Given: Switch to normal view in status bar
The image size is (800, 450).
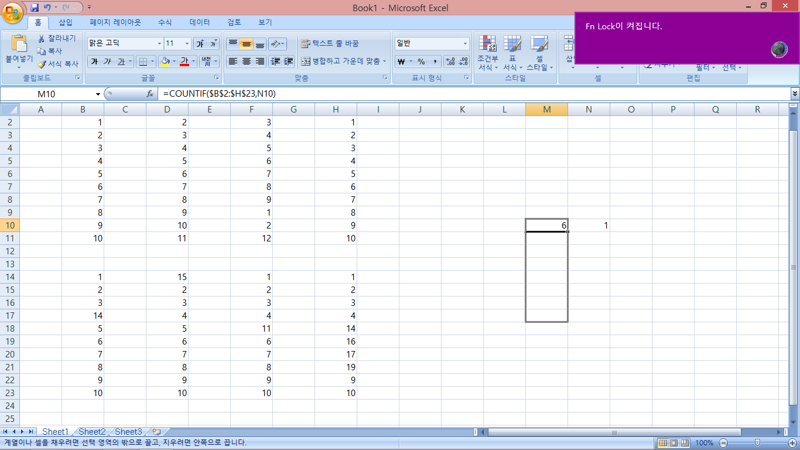Looking at the screenshot, I should 662,443.
